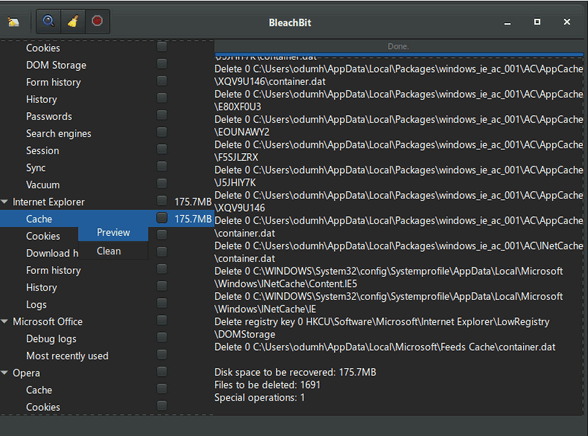Click the 175.7MB size of Internet Explorer group
The image size is (588, 436).
click(193, 202)
